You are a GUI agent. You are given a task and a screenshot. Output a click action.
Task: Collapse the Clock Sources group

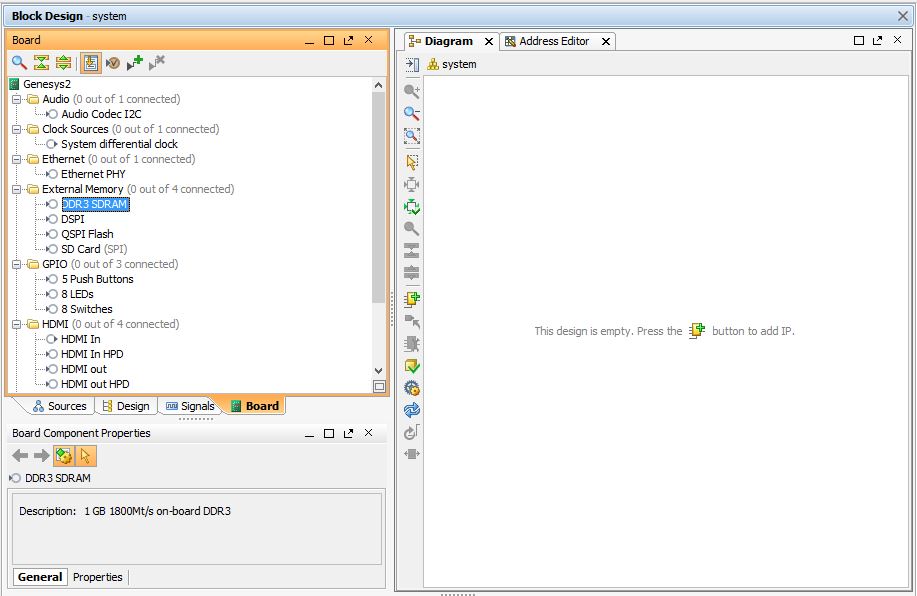pyautogui.click(x=16, y=129)
